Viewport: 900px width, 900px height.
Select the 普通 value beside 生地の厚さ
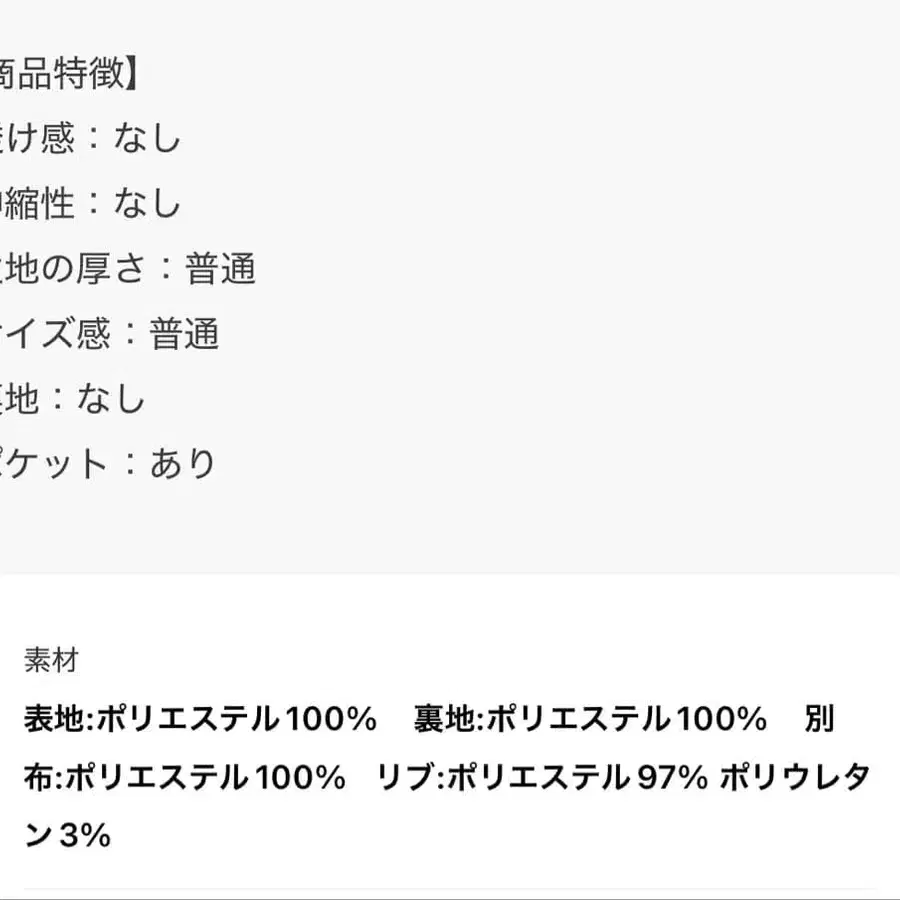221,268
